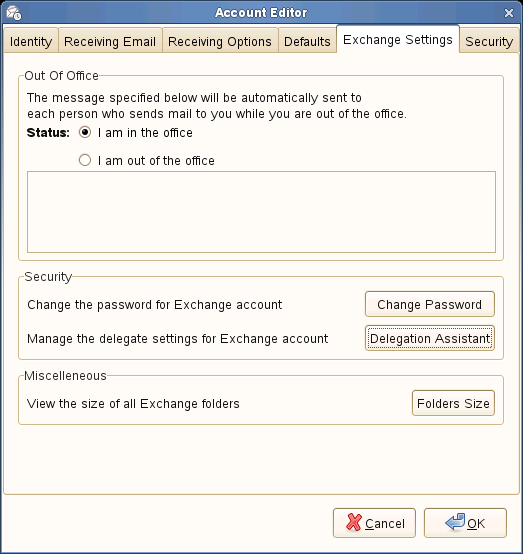Open the Delegation Assistant
Viewport: 523px width, 554px height.
click(x=430, y=338)
